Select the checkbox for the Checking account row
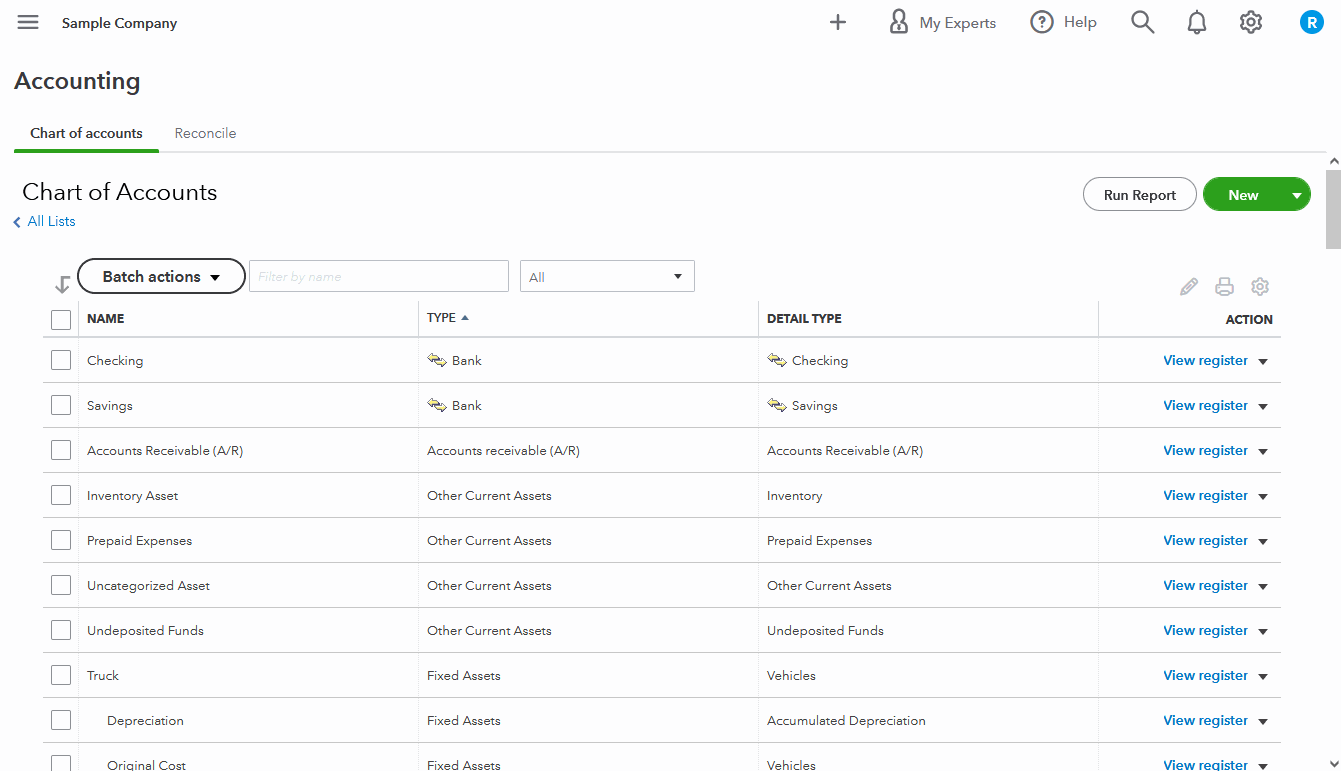 pyautogui.click(x=60, y=359)
